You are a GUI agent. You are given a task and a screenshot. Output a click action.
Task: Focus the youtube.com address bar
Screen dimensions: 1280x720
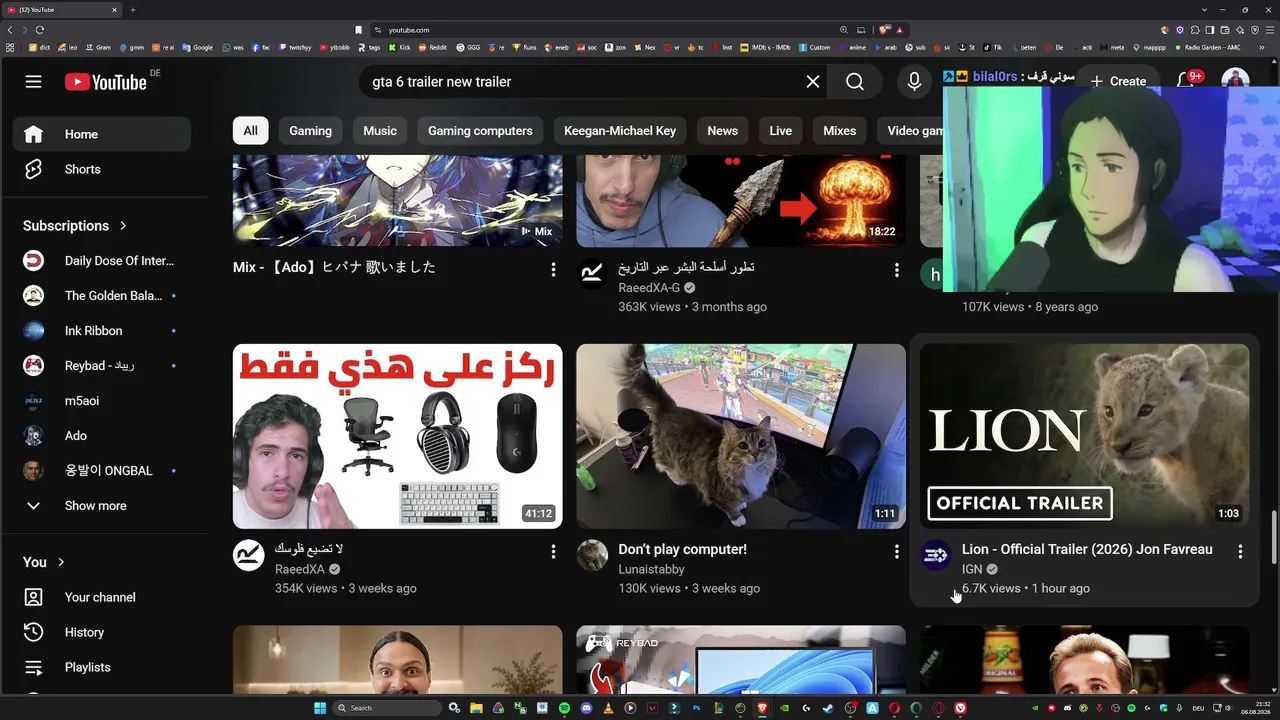pos(600,30)
